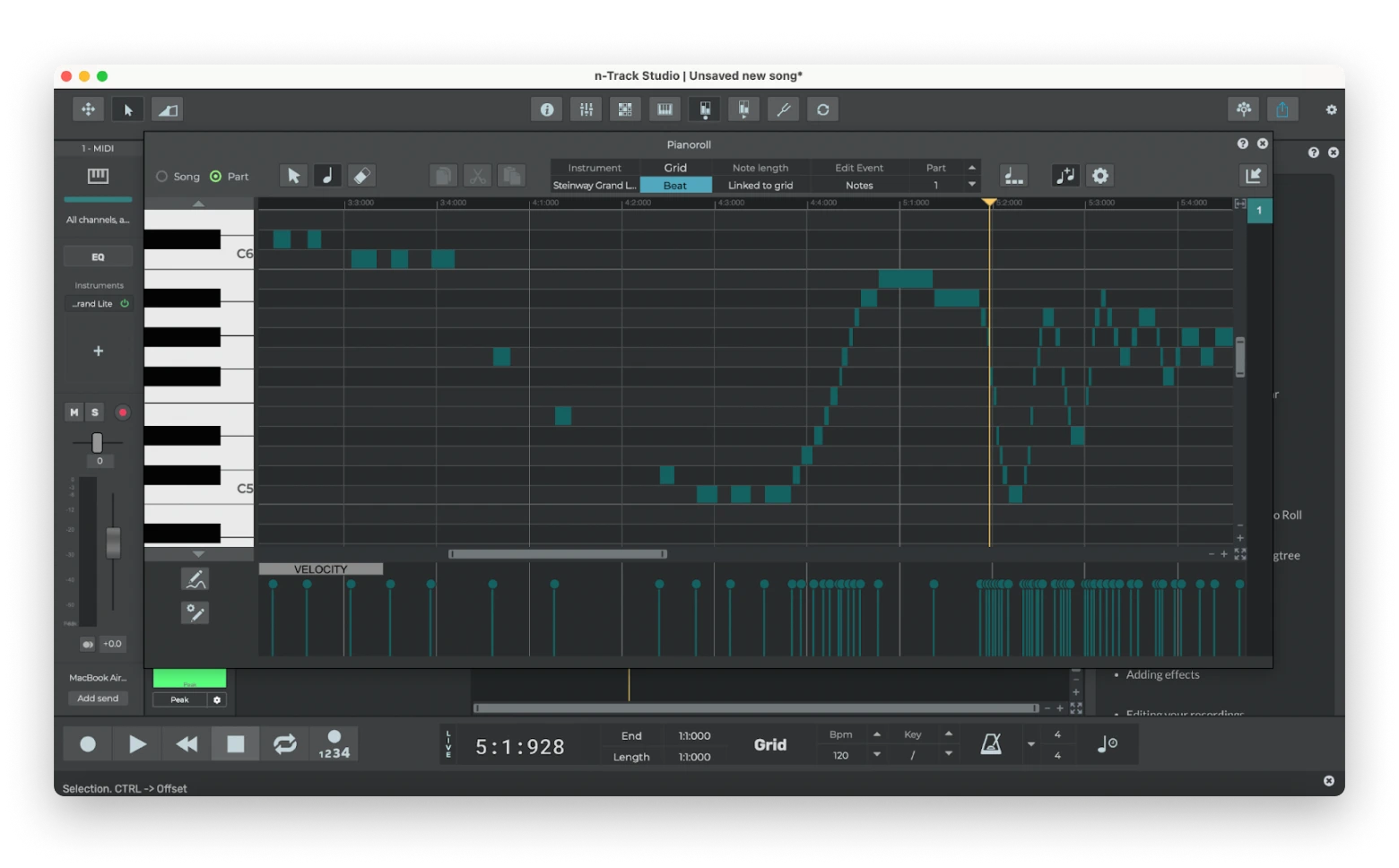Click the transport Grid button
Image resolution: width=1399 pixels, height=868 pixels.
pos(769,745)
